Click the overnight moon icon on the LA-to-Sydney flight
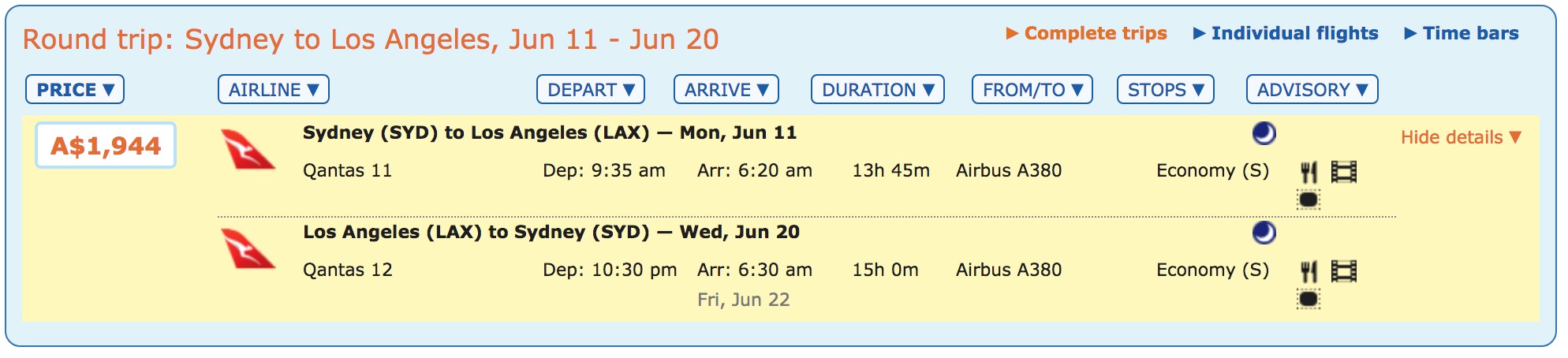The height and width of the screenshot is (358, 1568). tap(1264, 233)
